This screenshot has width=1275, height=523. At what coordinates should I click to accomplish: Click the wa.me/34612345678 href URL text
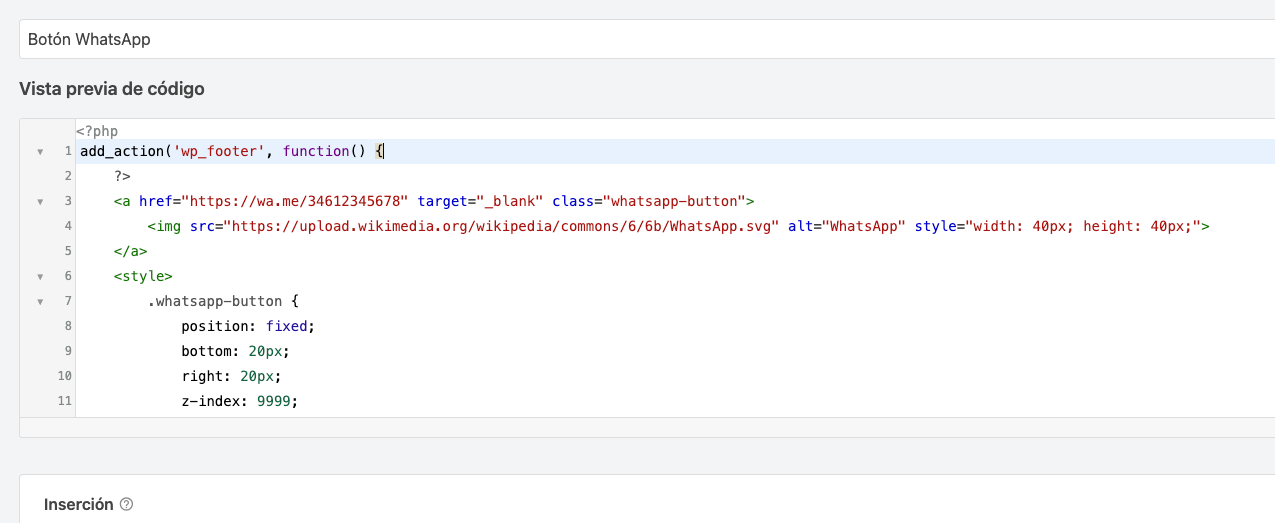point(294,201)
